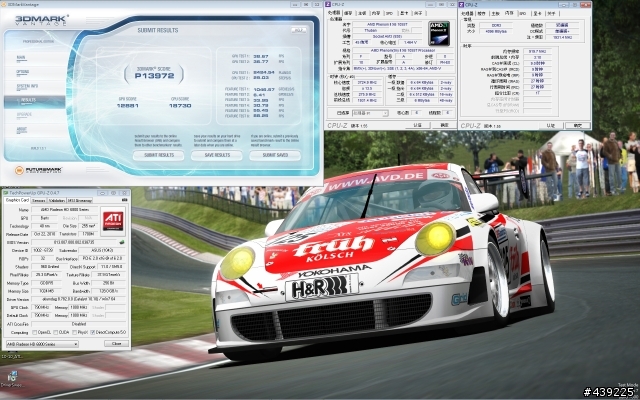Select the SPD tab in right CPU-Z window
The image size is (640, 400).
pos(523,13)
